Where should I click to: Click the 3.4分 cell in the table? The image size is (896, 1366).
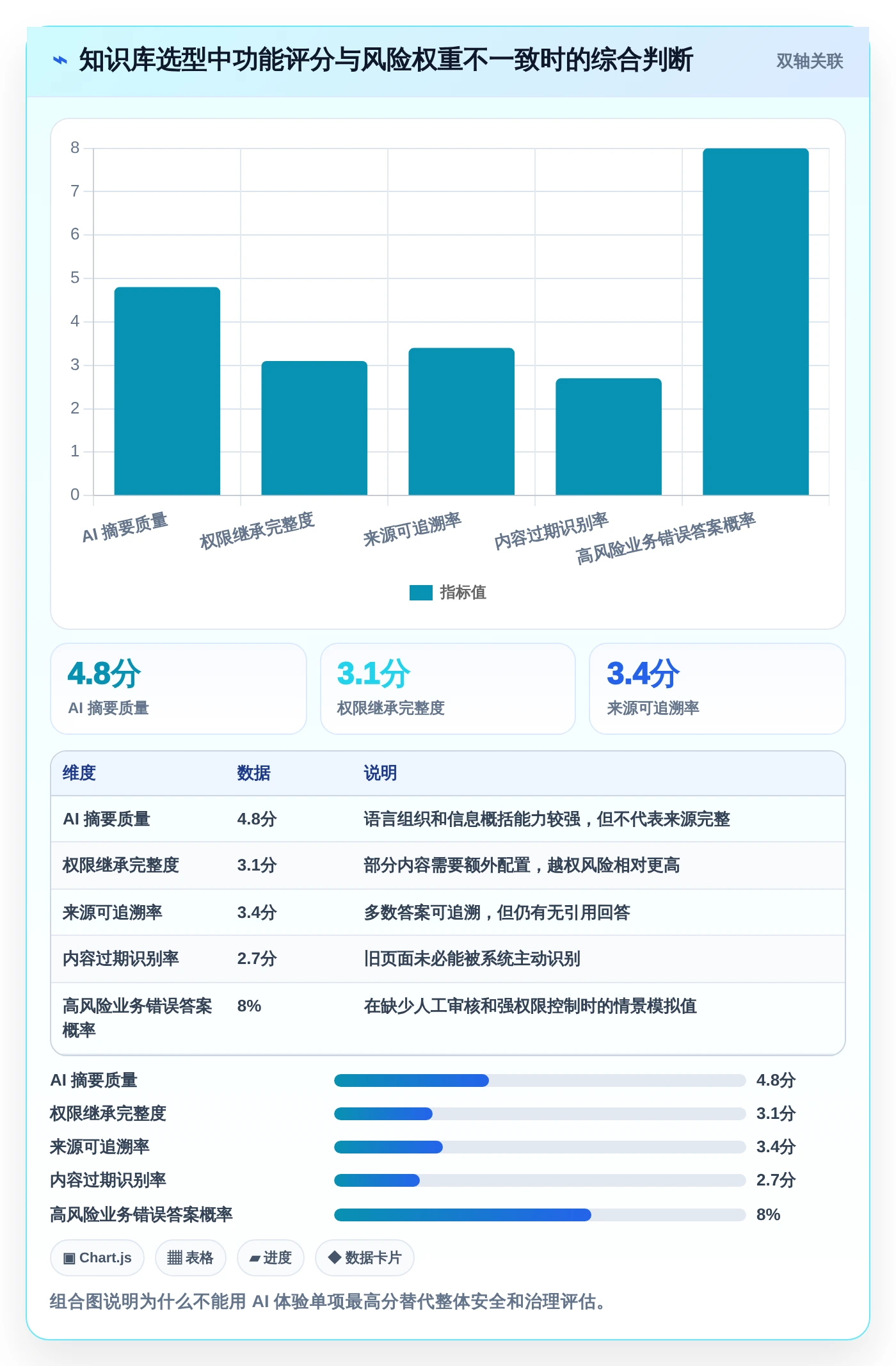click(x=257, y=913)
